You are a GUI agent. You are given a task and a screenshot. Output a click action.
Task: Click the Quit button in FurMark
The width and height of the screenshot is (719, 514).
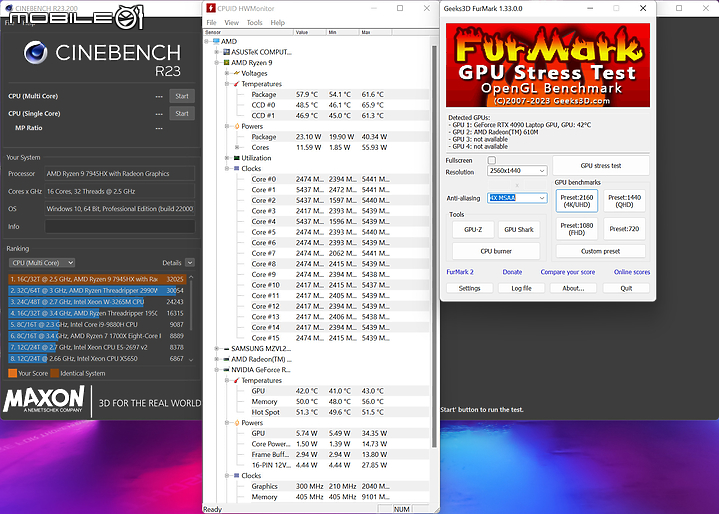click(x=626, y=288)
